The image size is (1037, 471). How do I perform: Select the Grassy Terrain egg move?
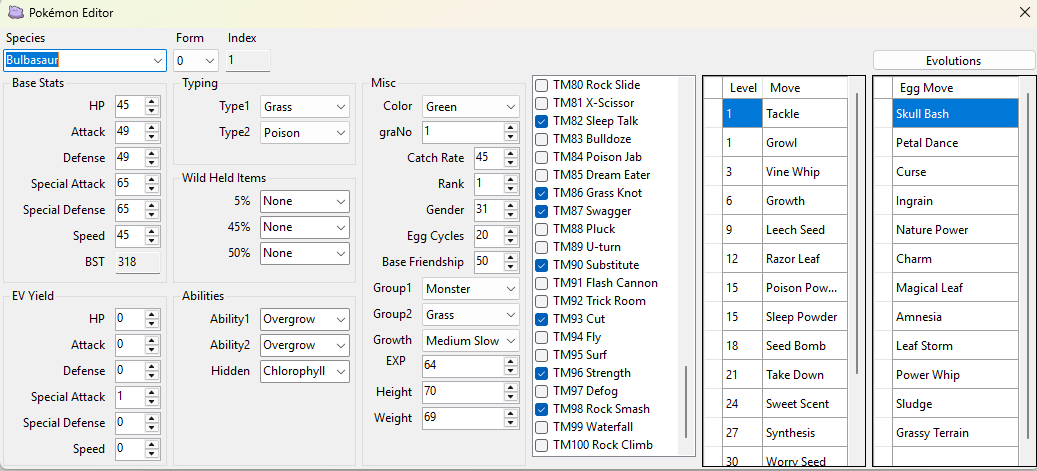[955, 433]
